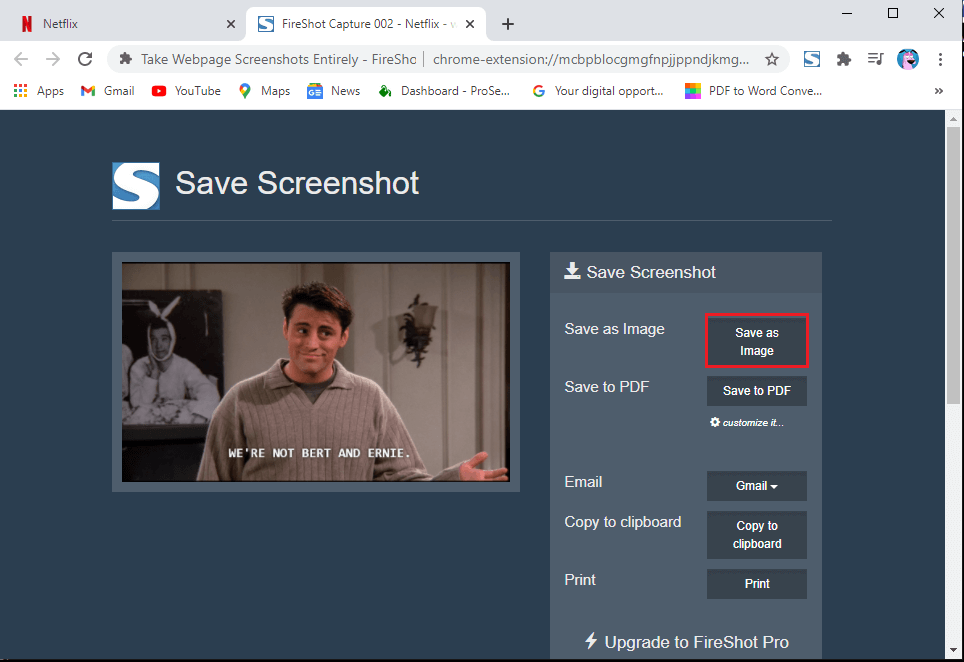Open the reading list icon in toolbar
The width and height of the screenshot is (964, 662).
point(876,59)
